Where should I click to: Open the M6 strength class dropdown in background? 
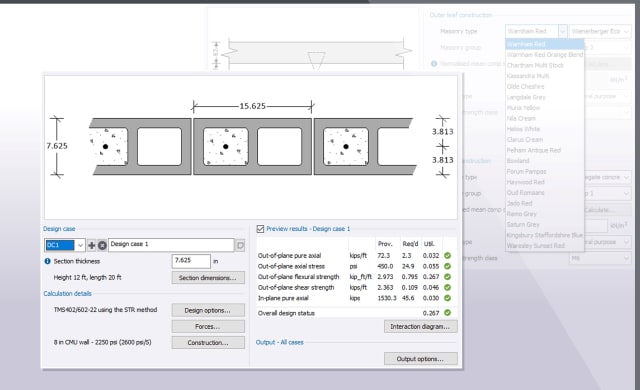click(x=600, y=258)
